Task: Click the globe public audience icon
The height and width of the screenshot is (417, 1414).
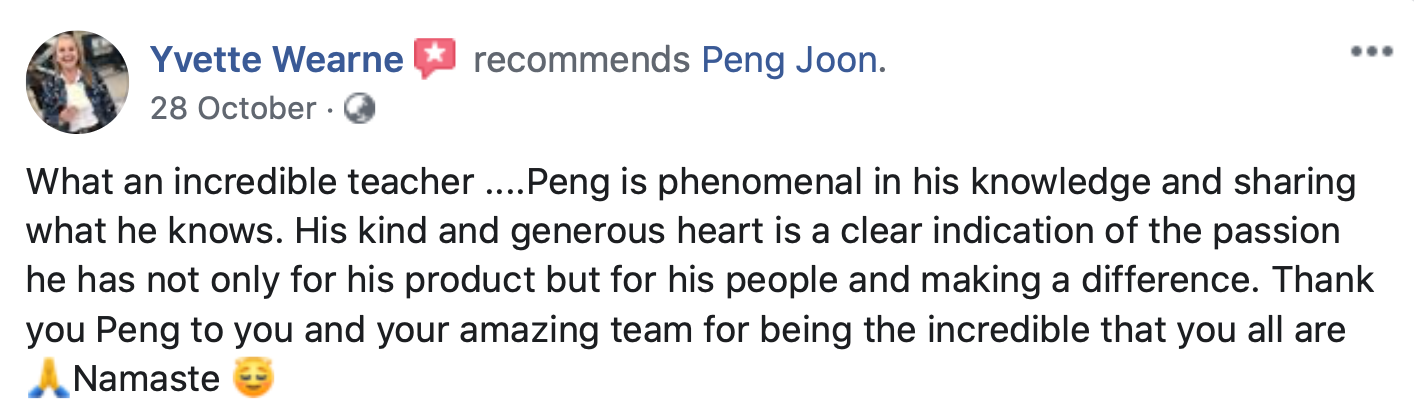Action: coord(359,109)
